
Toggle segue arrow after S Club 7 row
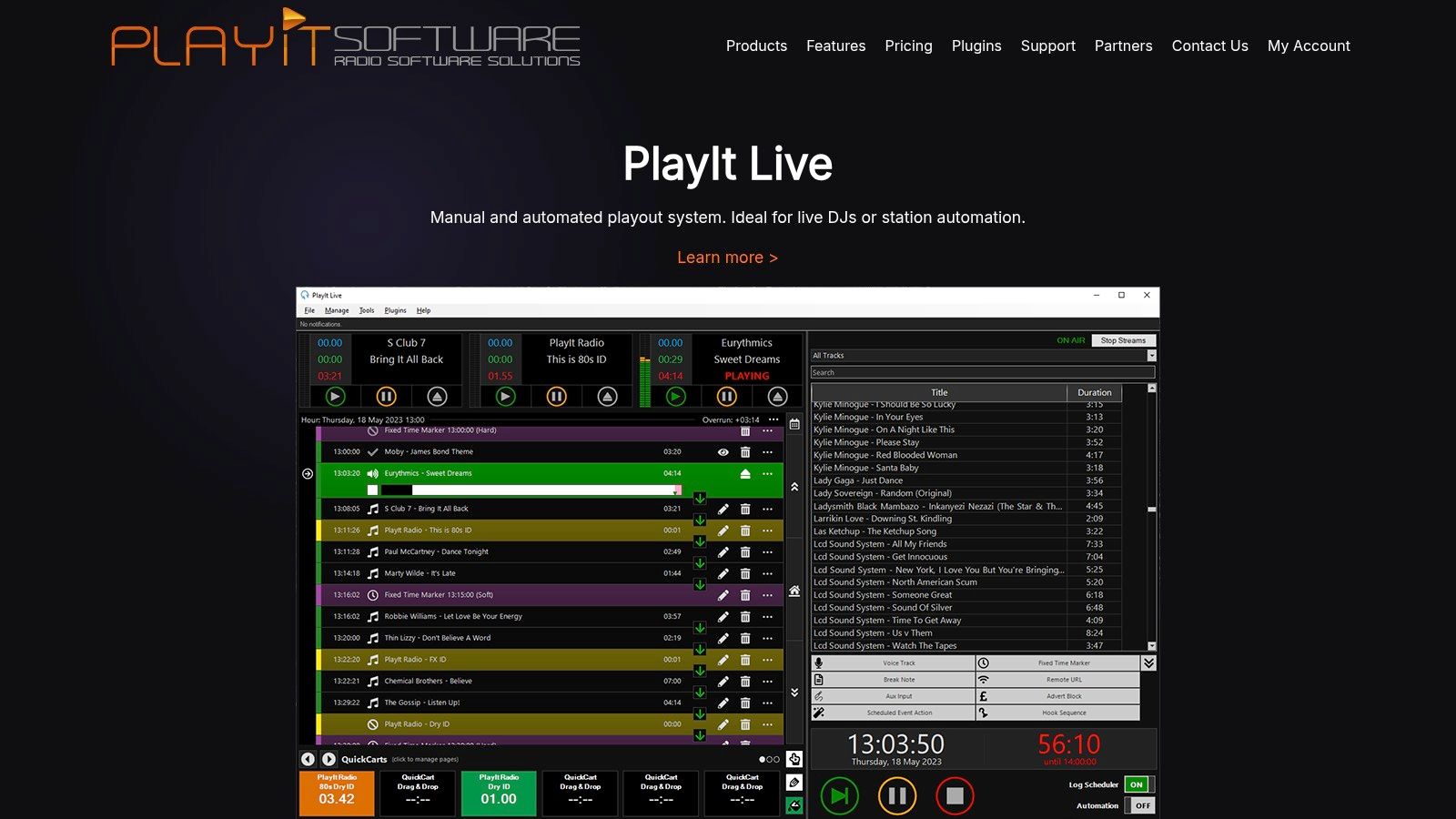click(700, 520)
